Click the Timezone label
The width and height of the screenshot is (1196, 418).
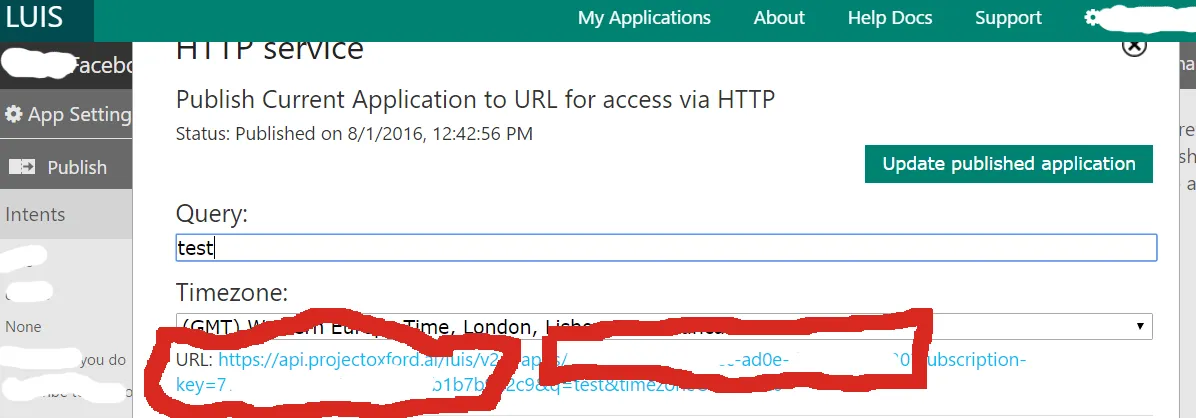click(232, 293)
